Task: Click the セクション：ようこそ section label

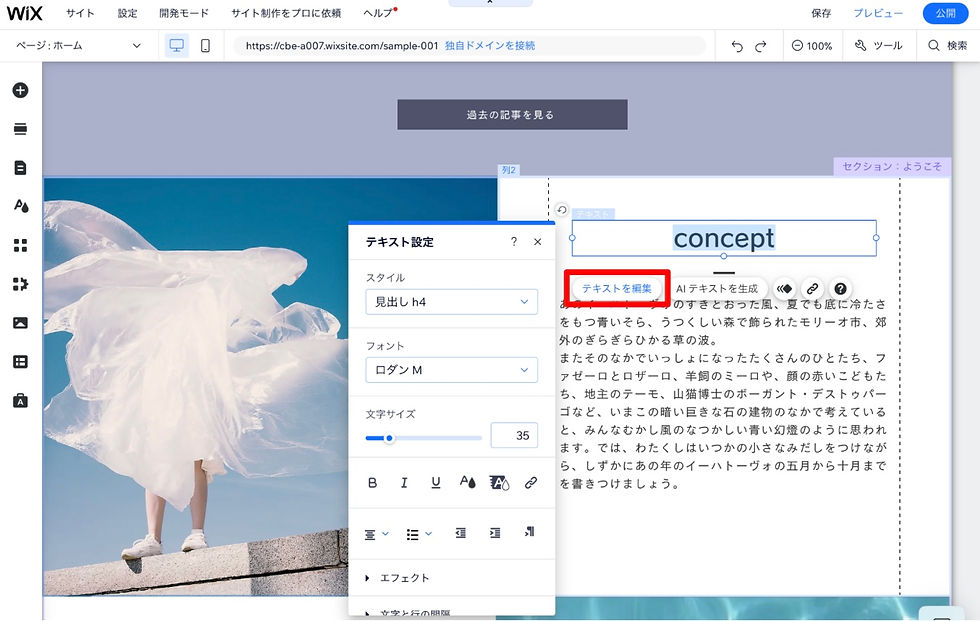Action: tap(892, 166)
